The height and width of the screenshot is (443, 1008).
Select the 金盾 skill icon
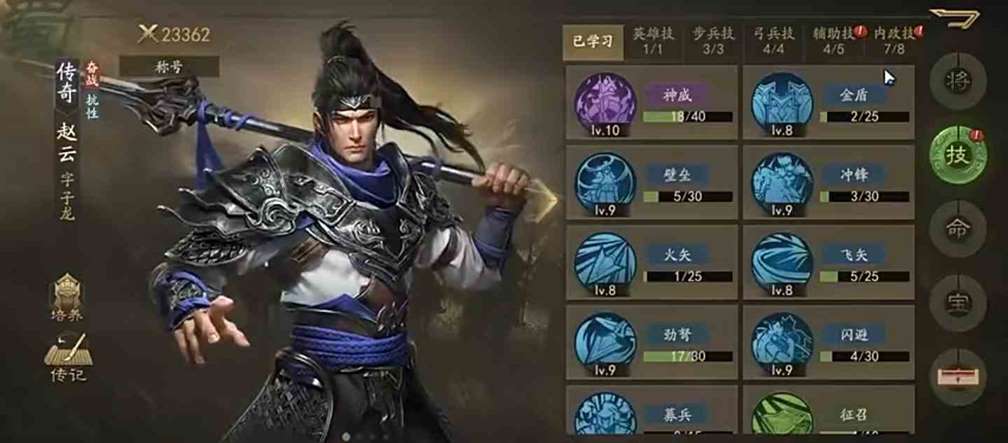click(782, 101)
